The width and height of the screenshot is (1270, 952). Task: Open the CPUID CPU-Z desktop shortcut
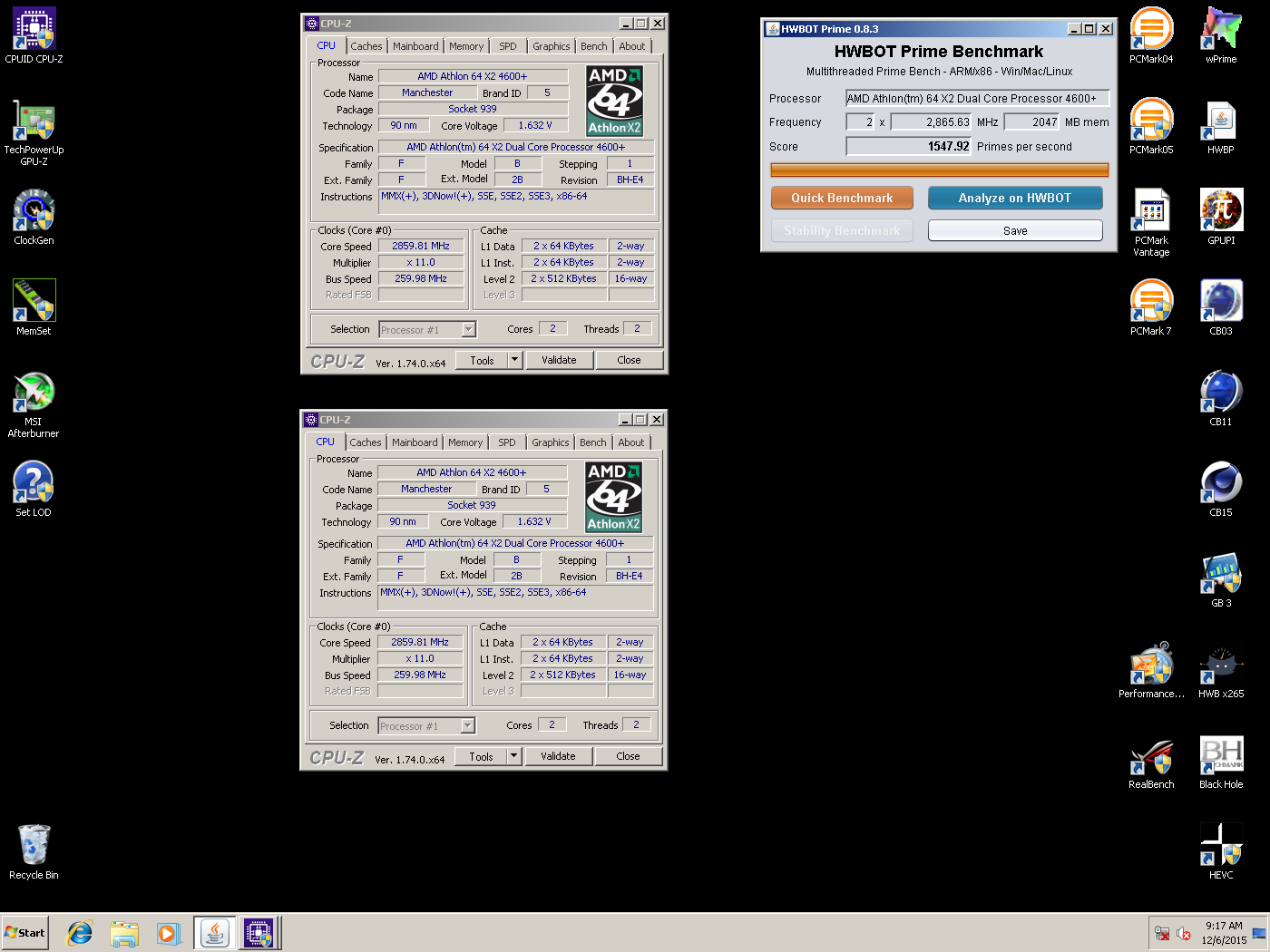(34, 36)
